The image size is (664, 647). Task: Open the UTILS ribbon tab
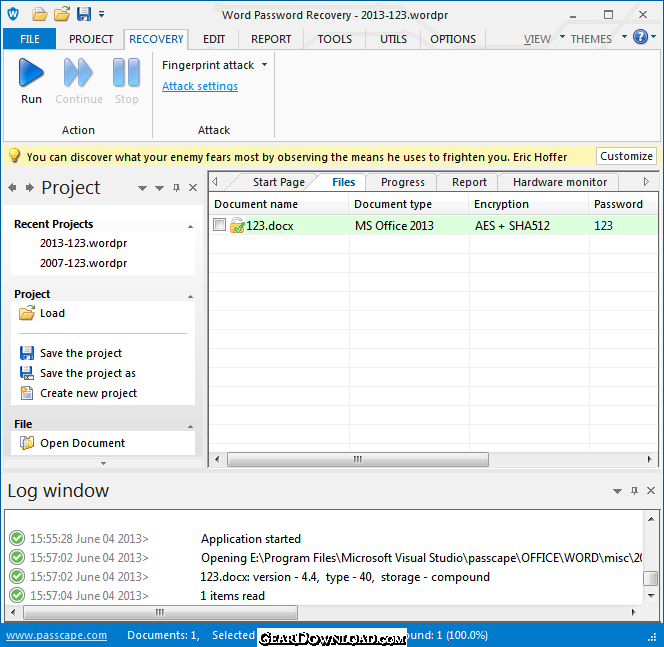point(393,39)
